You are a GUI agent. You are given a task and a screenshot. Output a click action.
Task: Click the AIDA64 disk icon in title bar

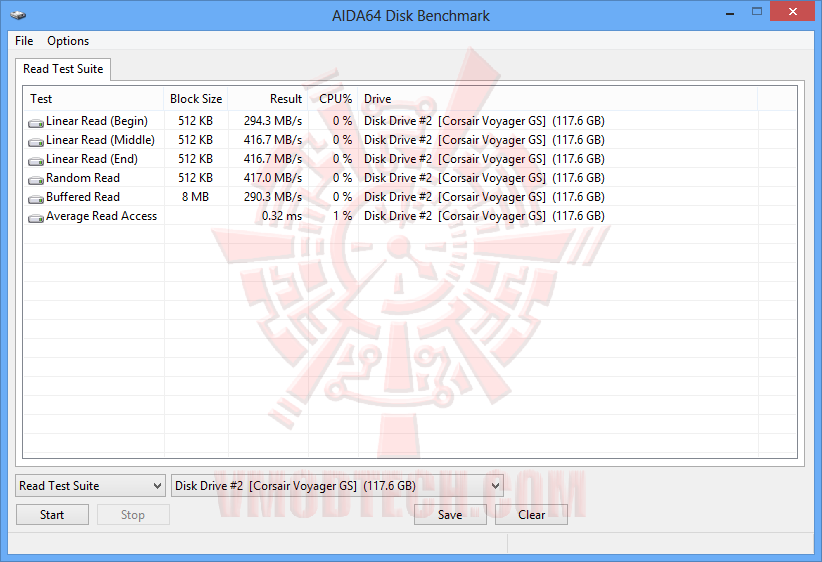[18, 15]
